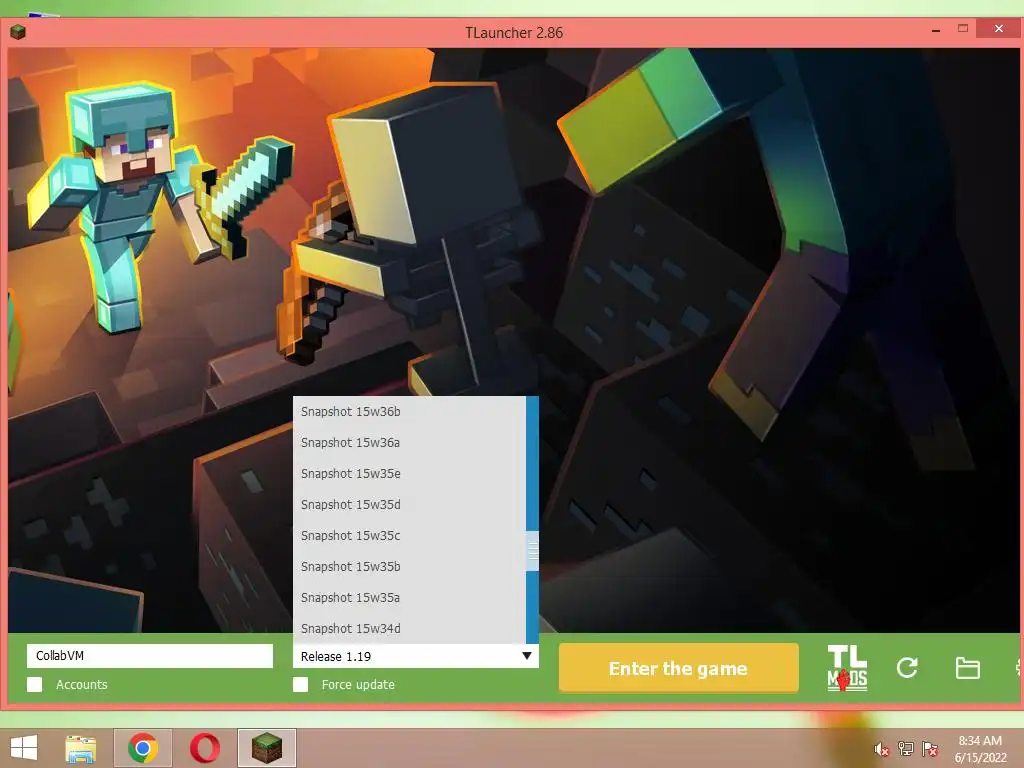Maximize the TLauncher window

coord(963,29)
